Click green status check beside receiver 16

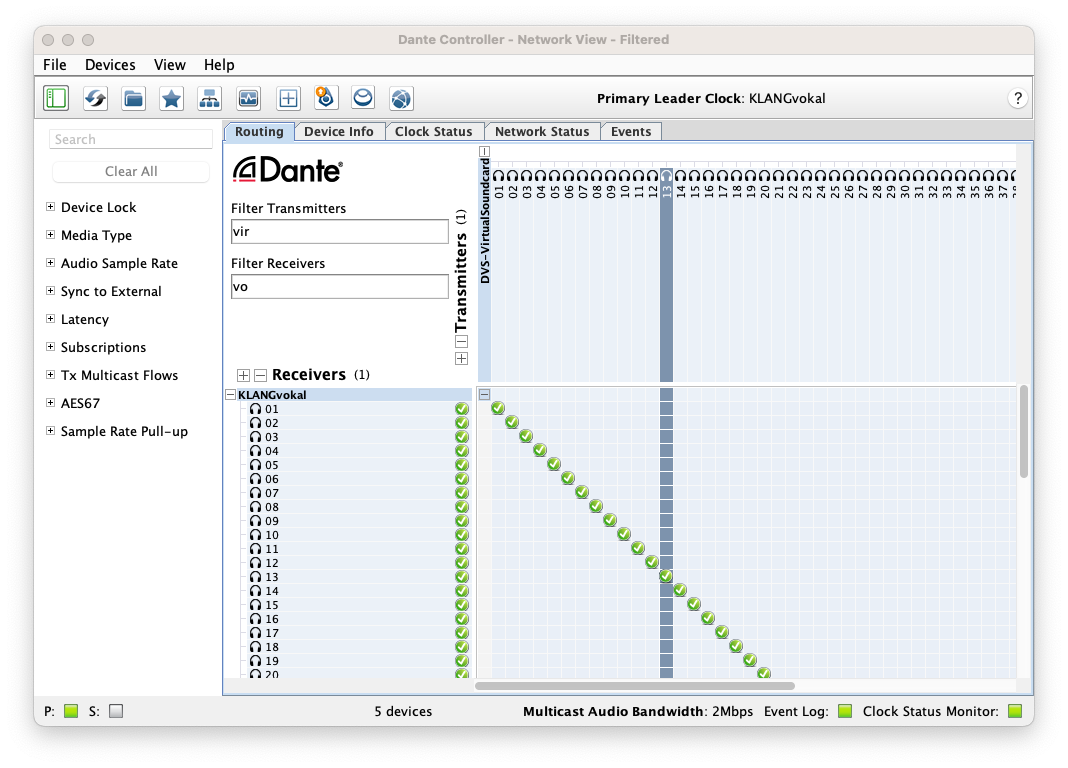click(462, 619)
